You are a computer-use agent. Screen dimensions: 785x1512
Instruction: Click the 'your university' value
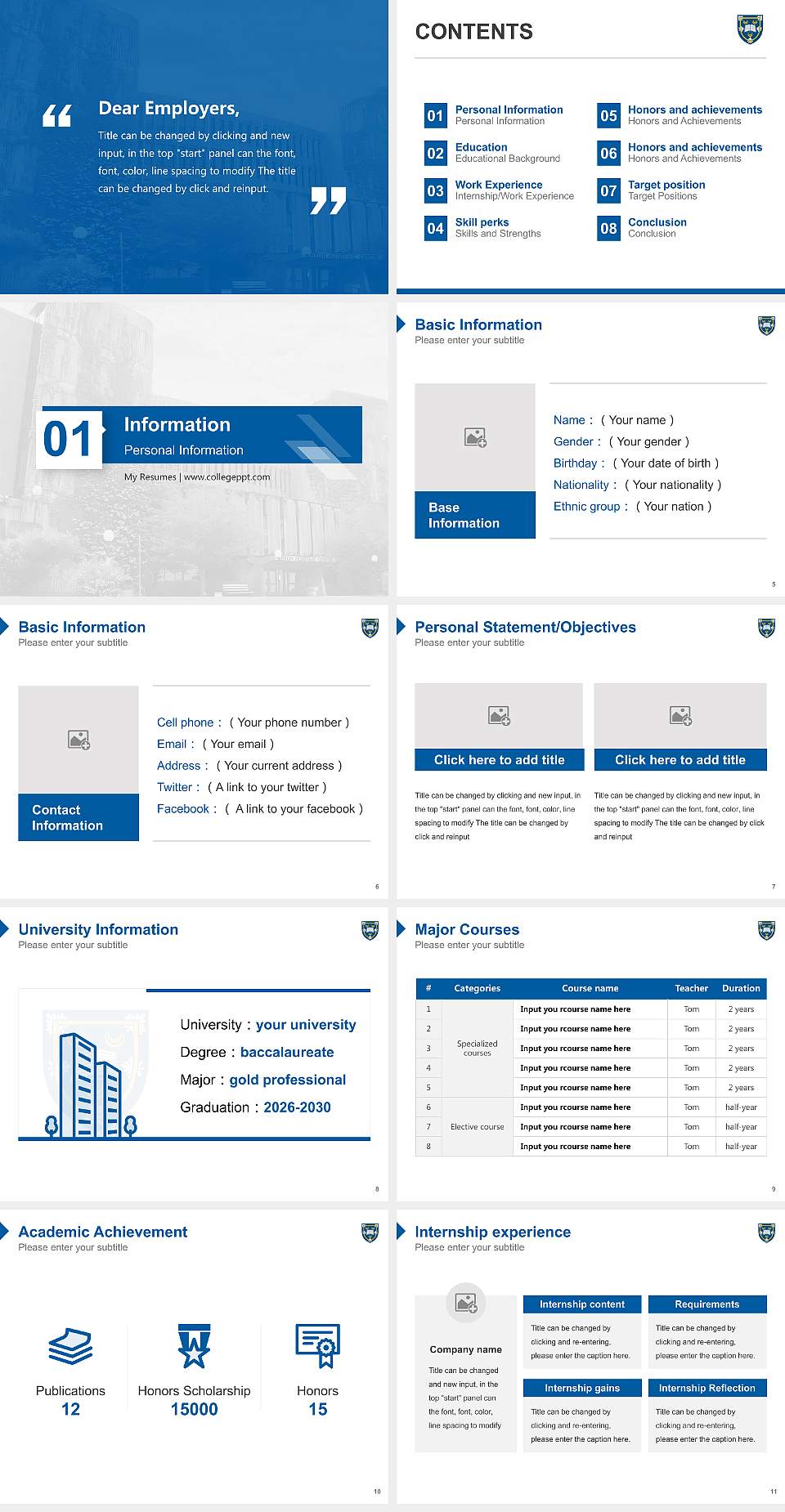click(306, 1025)
